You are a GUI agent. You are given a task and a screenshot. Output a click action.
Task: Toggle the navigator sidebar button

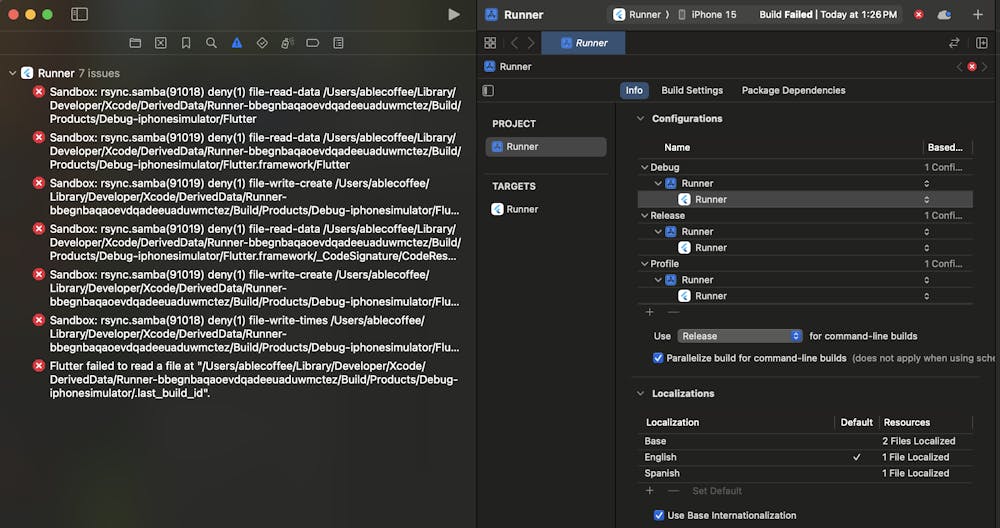click(79, 14)
